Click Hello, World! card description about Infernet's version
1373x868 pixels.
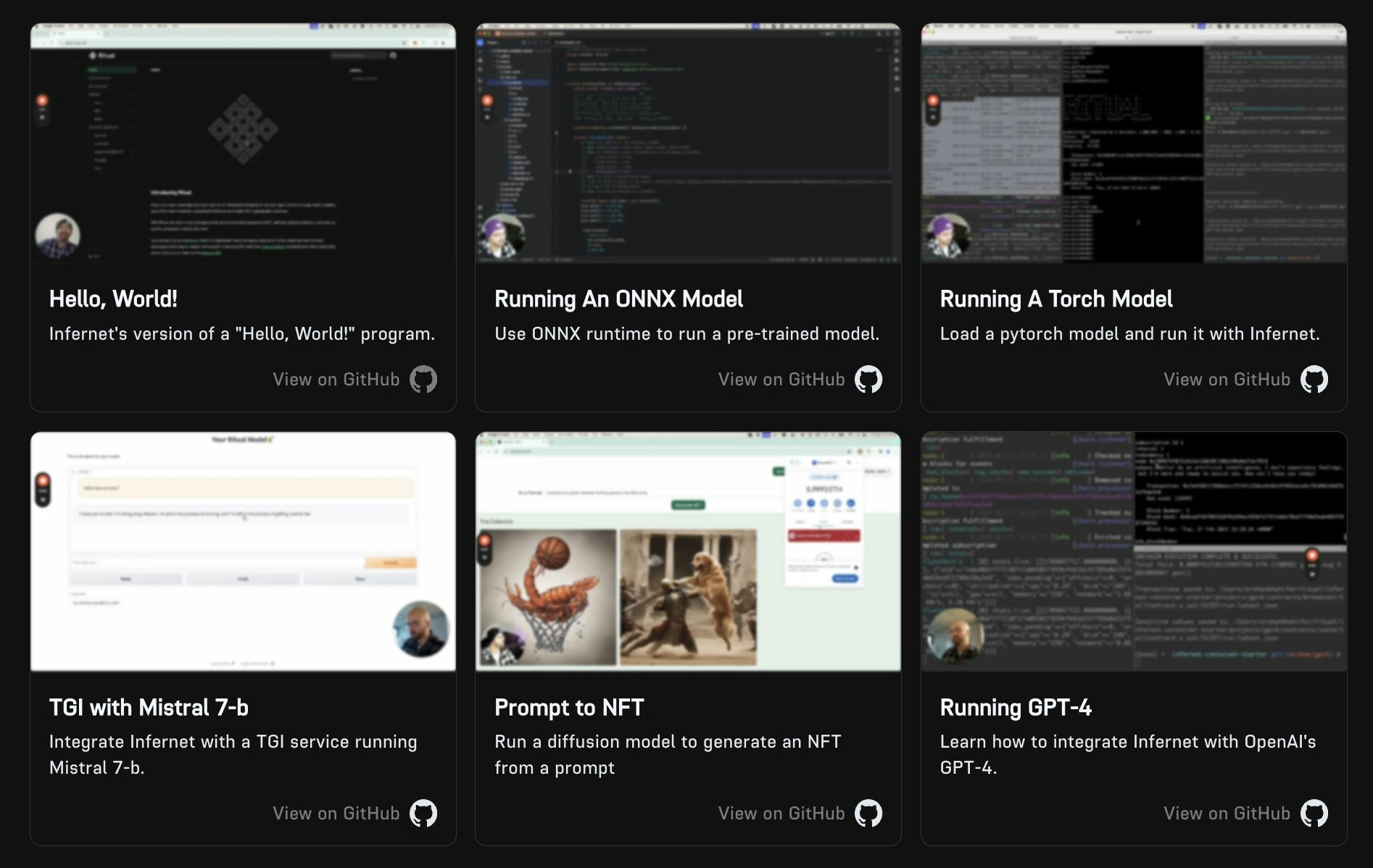242,333
